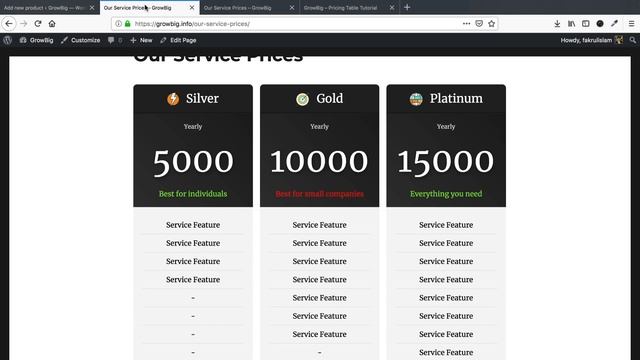Toggle the browser sidebar
This screenshot has height=360, width=640.
coord(586,24)
